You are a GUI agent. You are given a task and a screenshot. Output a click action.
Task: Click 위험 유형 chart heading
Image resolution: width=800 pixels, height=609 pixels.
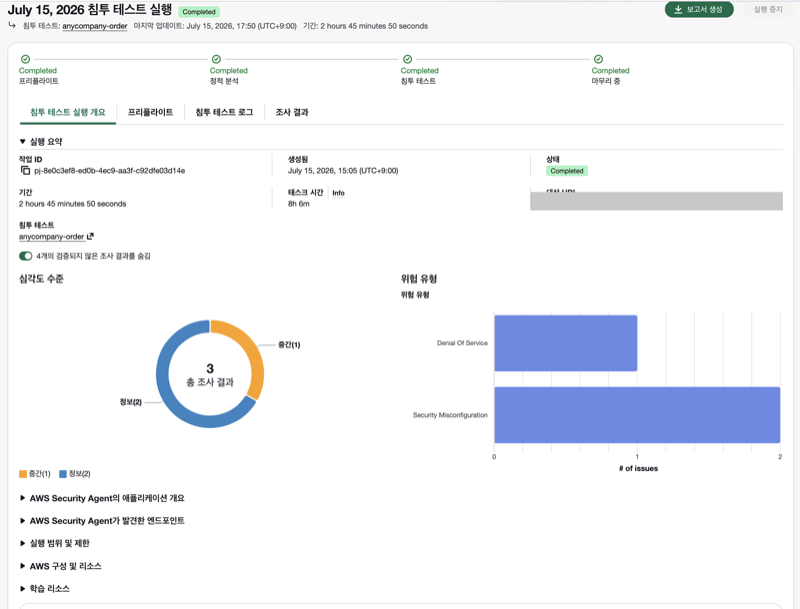click(418, 278)
